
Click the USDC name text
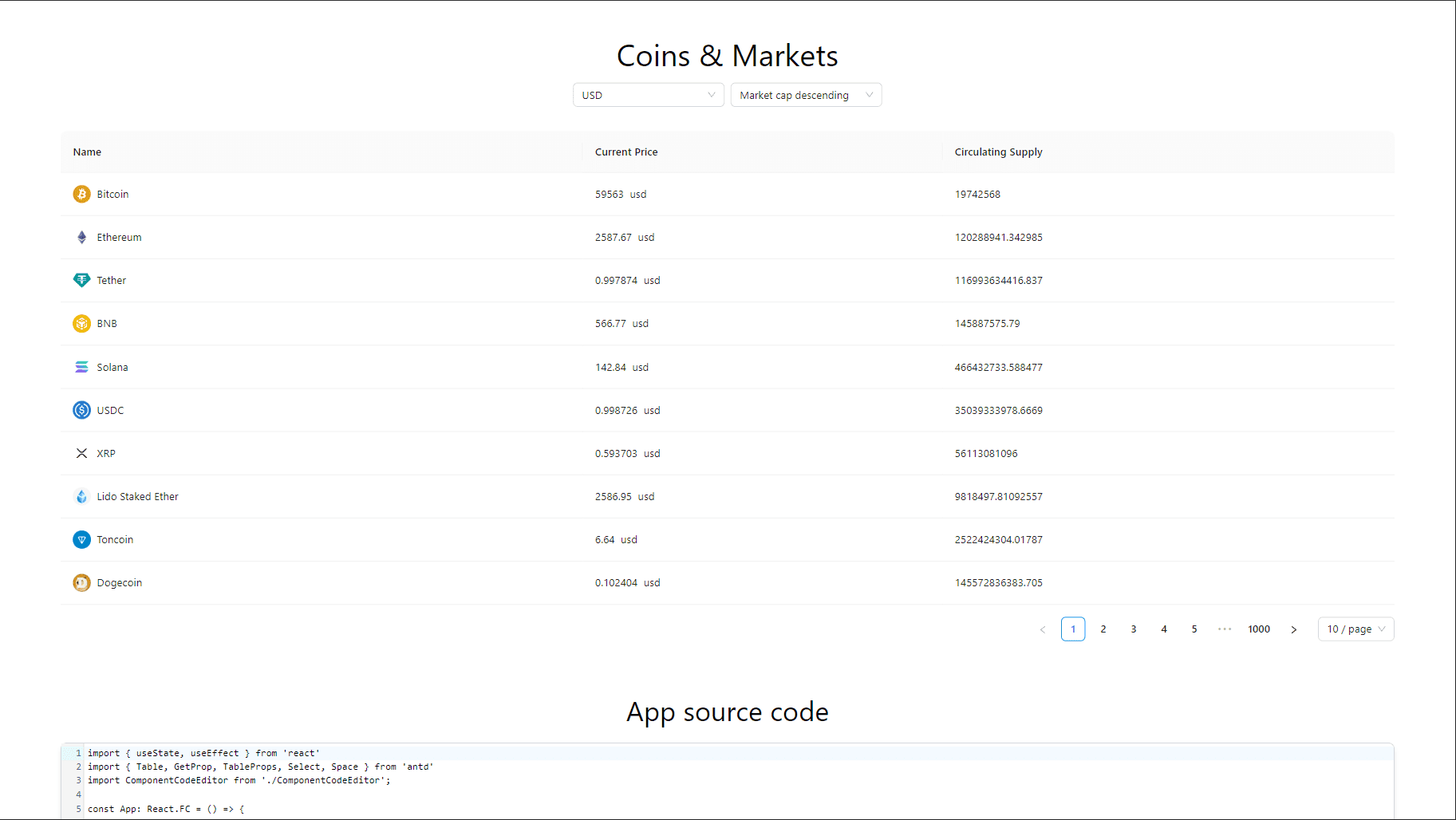tap(110, 410)
